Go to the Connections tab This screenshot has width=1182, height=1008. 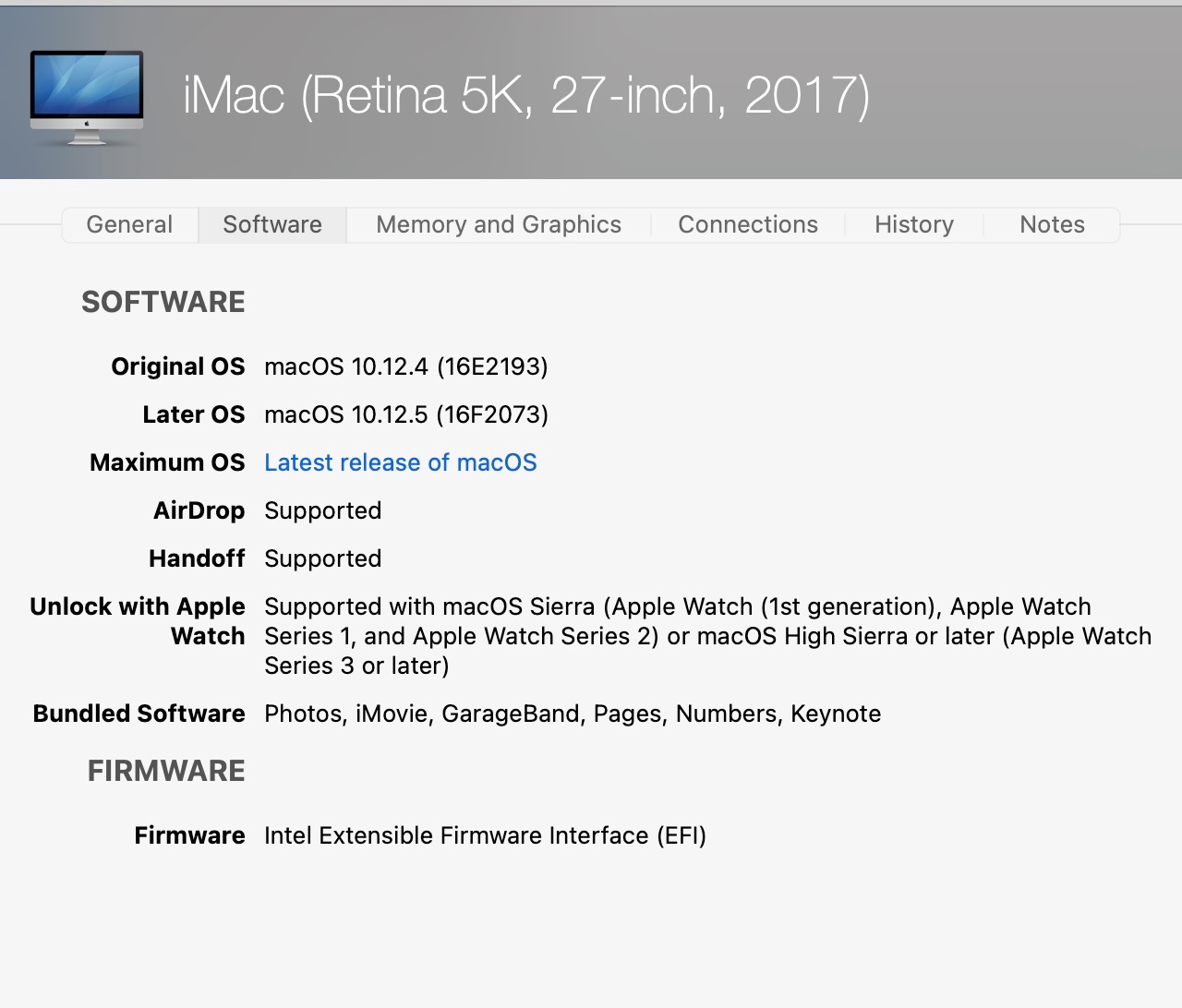[x=748, y=224]
